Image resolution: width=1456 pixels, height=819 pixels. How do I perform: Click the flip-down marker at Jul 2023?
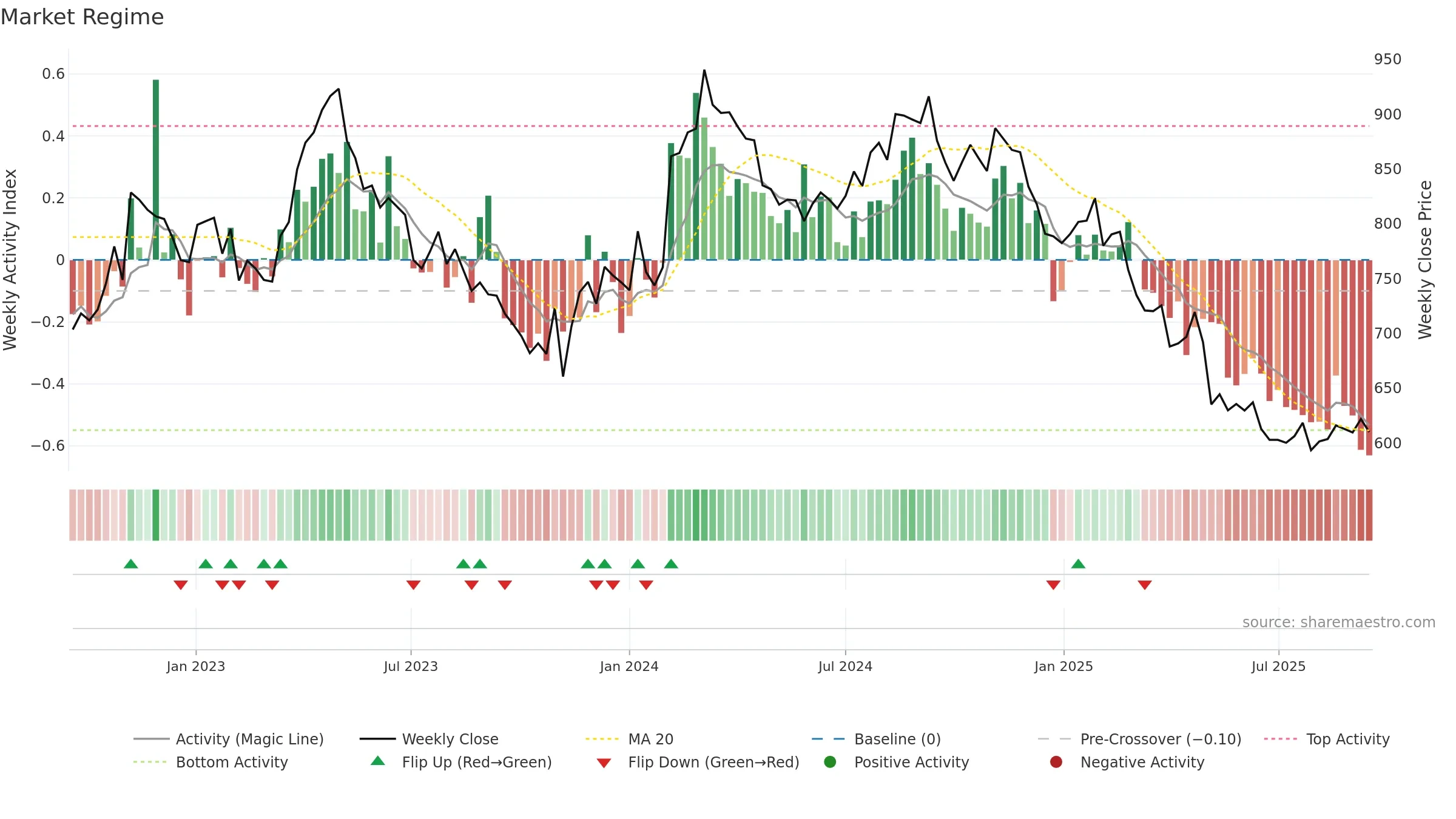pos(413,585)
